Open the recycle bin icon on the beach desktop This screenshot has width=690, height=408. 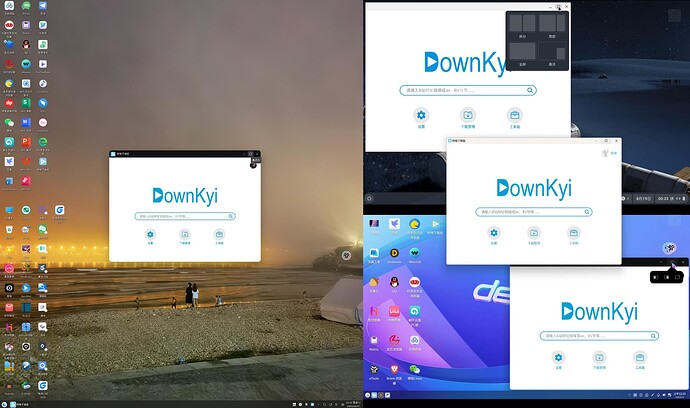(x=9, y=229)
